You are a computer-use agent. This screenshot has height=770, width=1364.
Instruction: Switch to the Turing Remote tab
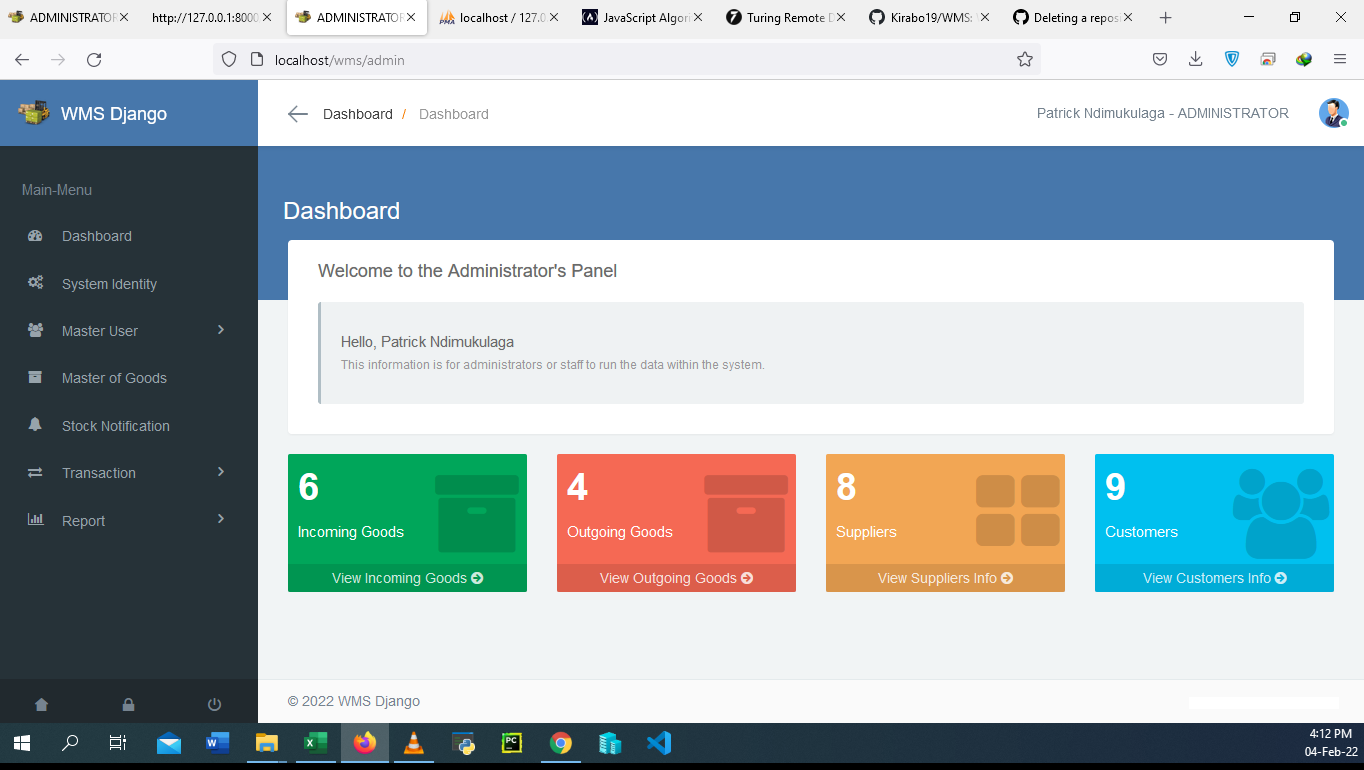pyautogui.click(x=785, y=18)
